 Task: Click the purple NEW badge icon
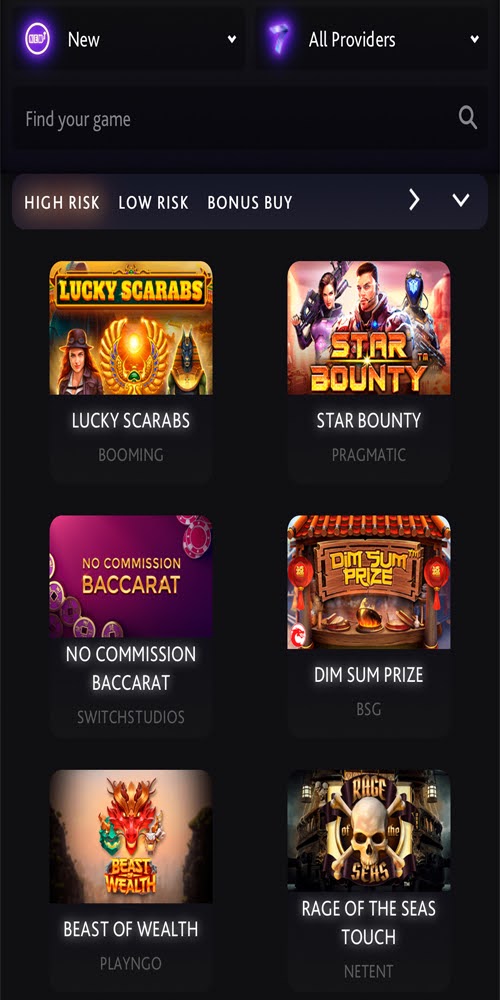[38, 40]
